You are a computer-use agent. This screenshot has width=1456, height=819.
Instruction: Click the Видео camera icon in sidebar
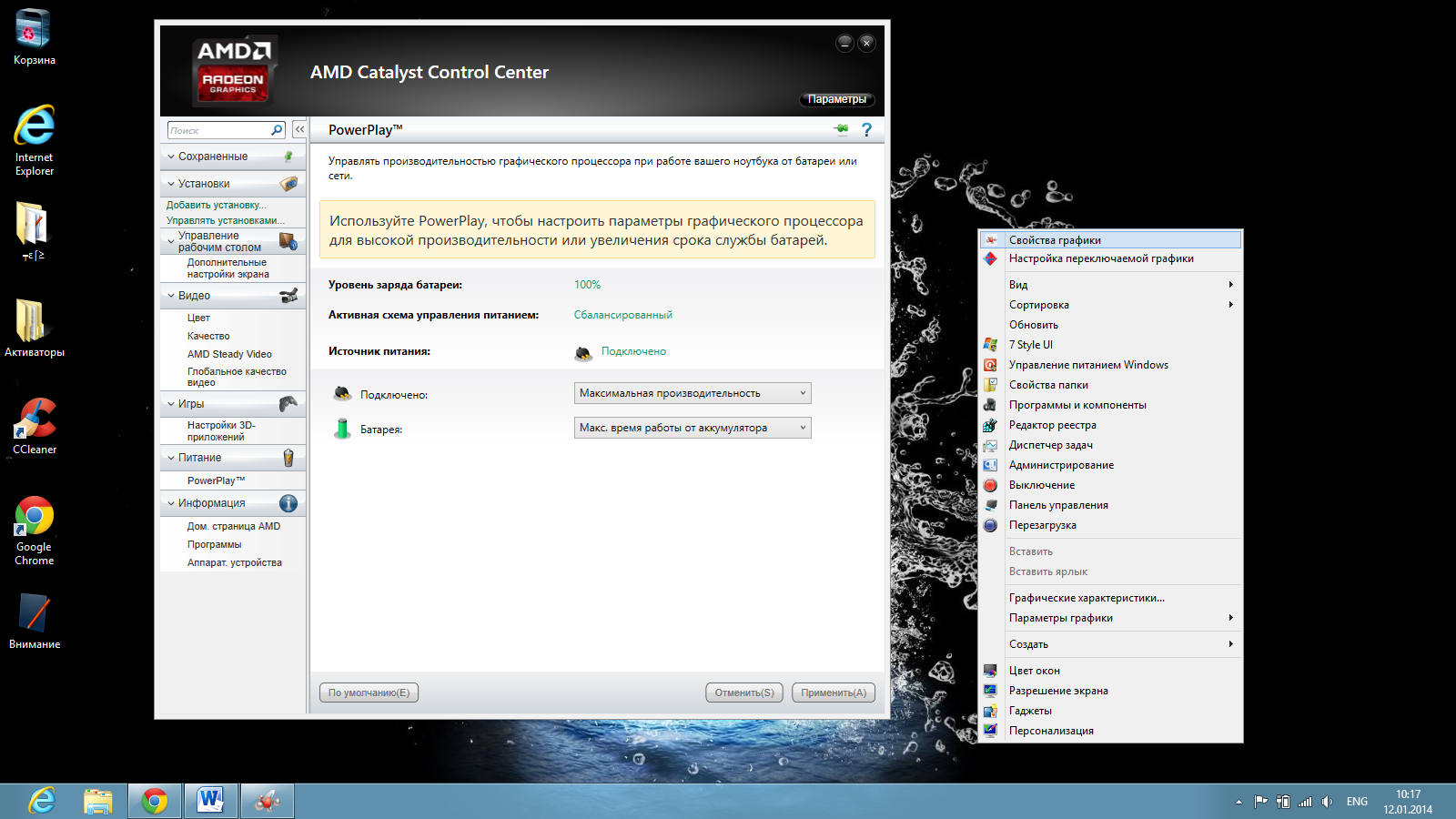[x=288, y=296]
